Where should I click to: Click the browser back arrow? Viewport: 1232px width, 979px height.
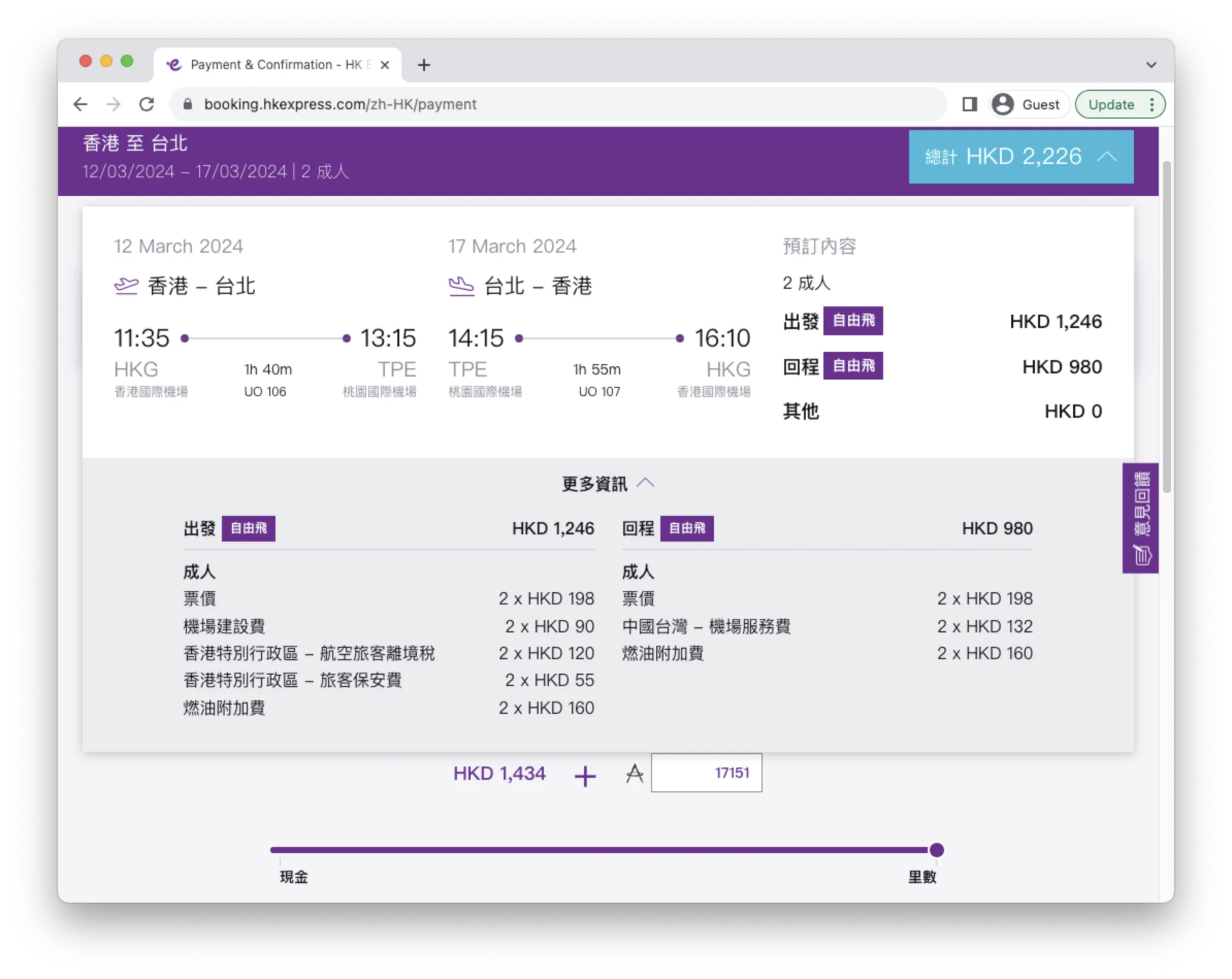point(80,104)
